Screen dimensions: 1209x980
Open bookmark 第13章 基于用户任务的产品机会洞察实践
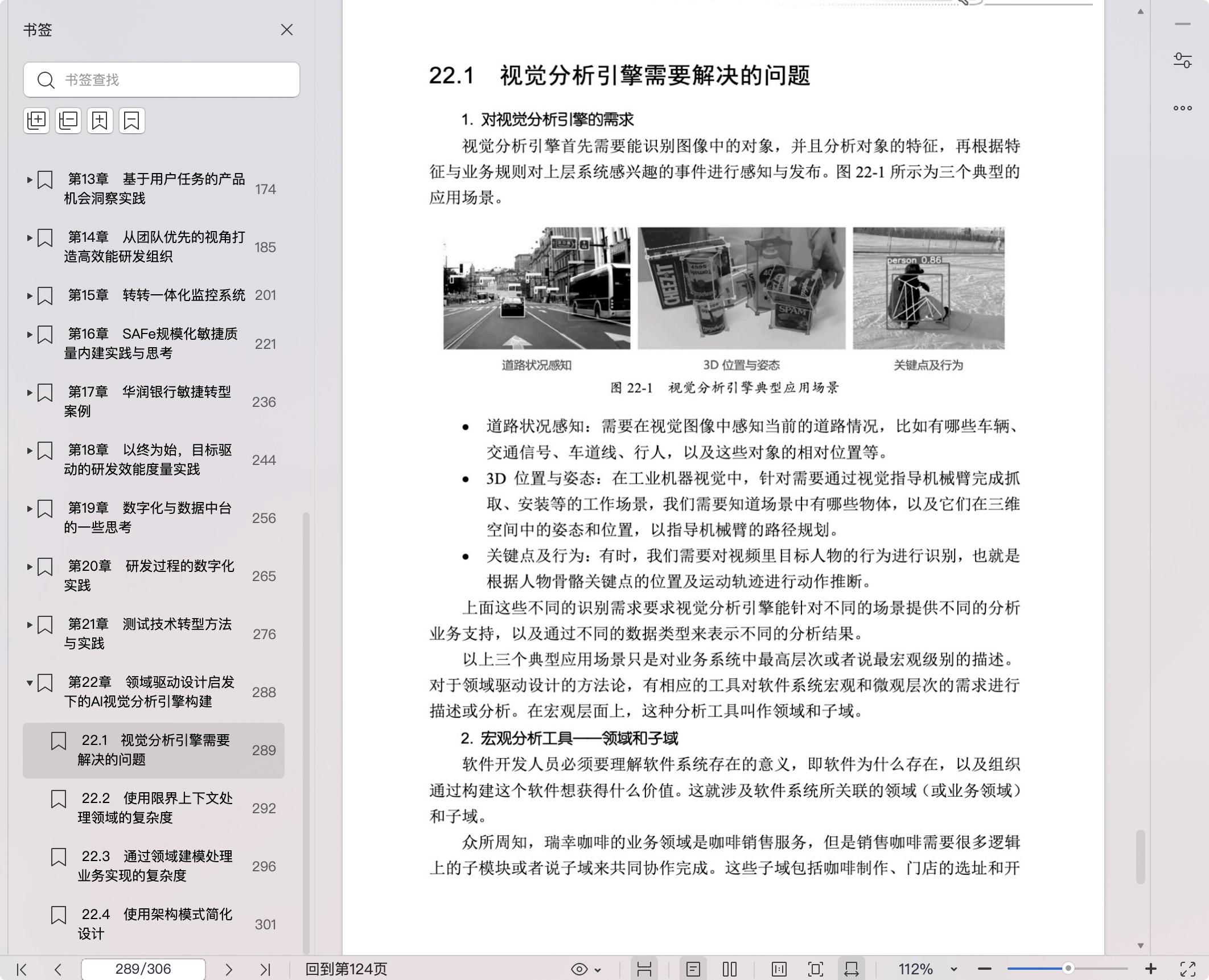154,188
